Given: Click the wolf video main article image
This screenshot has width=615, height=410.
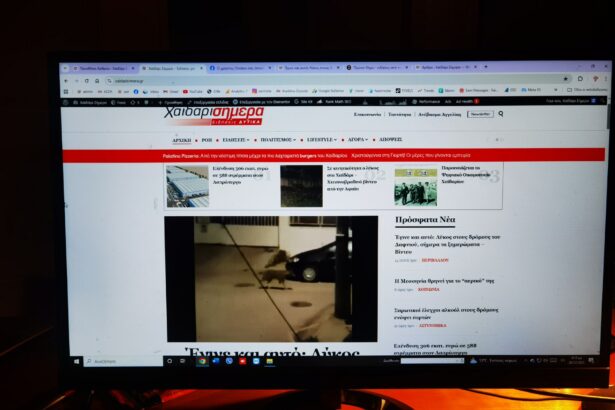Looking at the screenshot, I should [271, 279].
